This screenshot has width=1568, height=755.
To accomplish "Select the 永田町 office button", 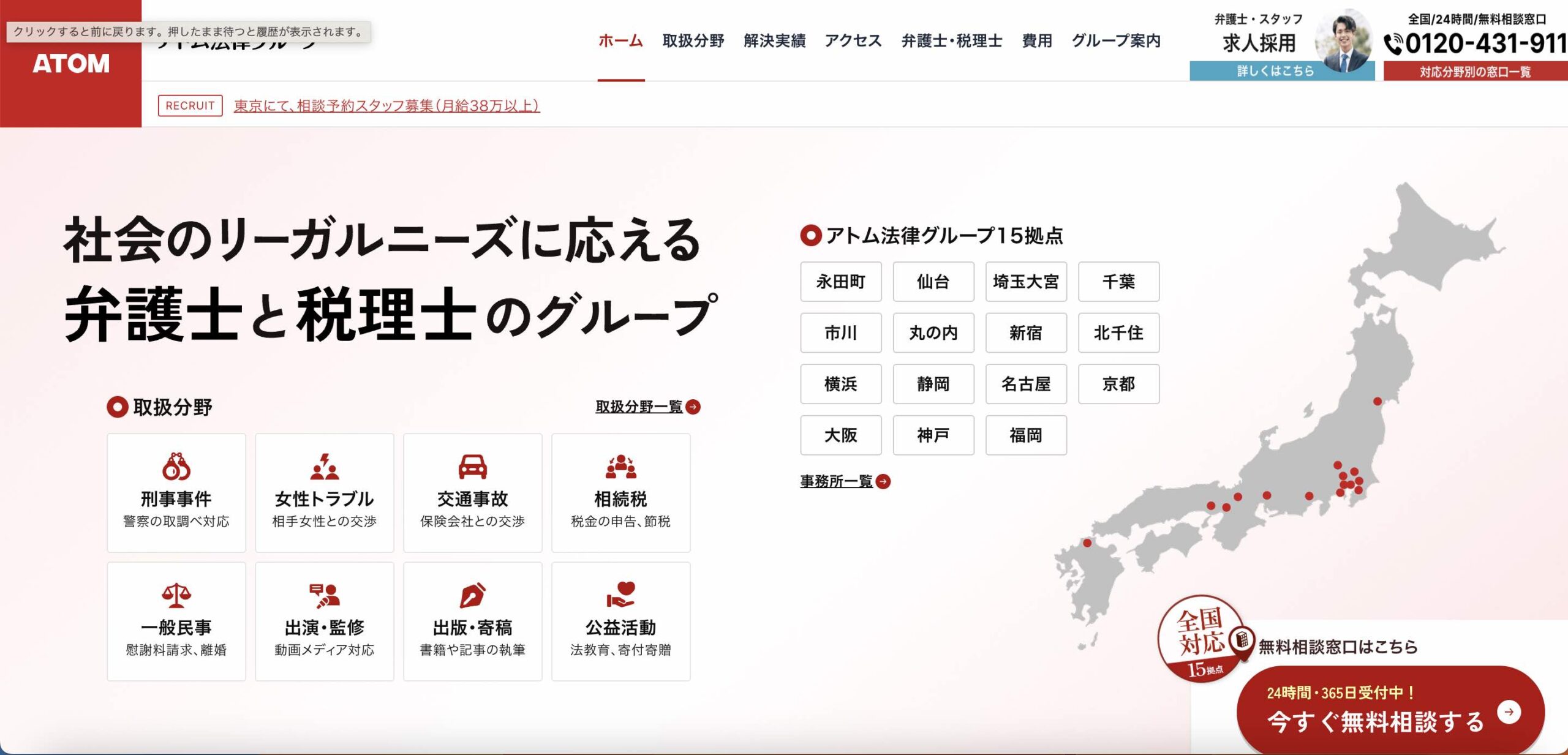I will pyautogui.click(x=840, y=282).
